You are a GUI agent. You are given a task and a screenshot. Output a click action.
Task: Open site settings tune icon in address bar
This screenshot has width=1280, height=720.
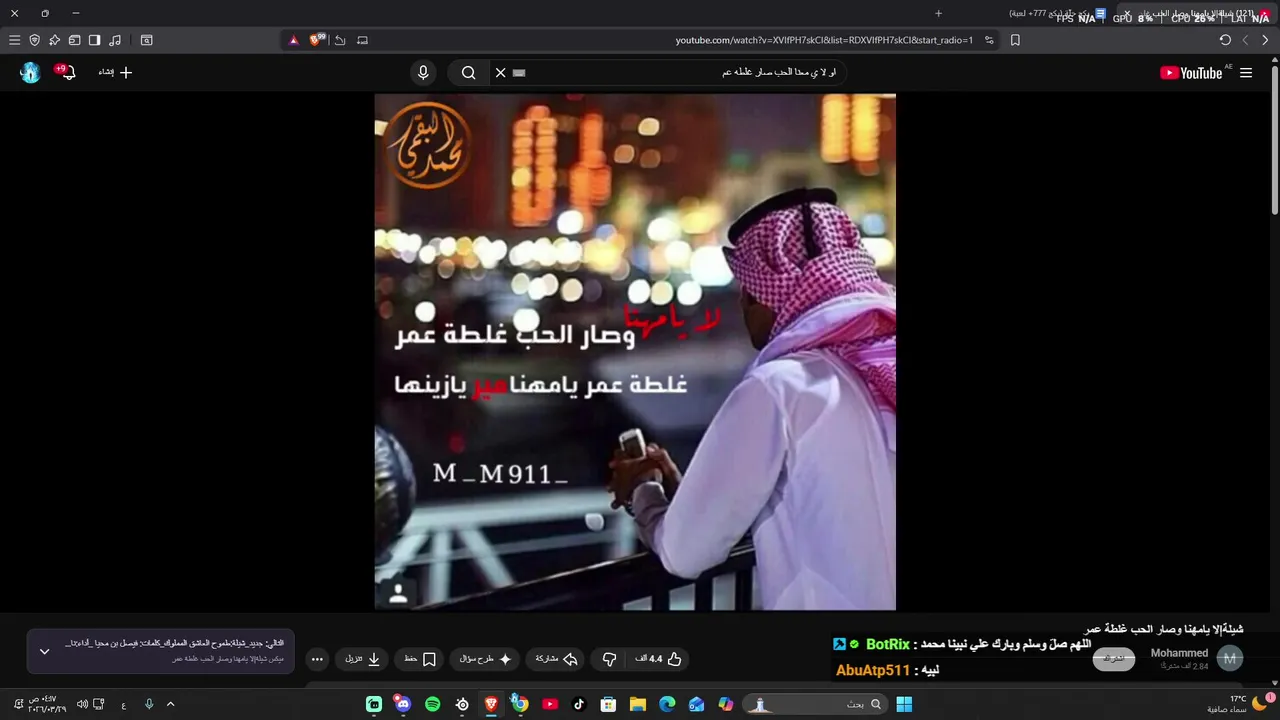tap(989, 40)
